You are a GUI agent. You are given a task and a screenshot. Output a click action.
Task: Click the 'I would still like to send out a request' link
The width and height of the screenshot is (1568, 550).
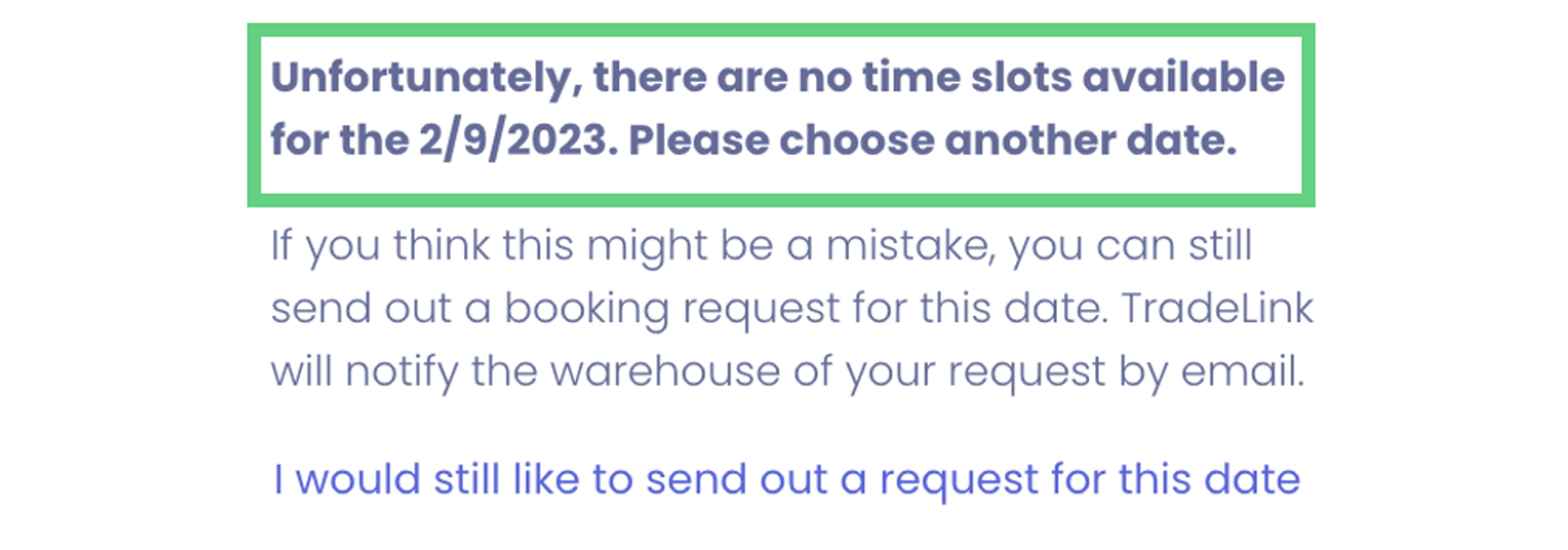pyautogui.click(x=785, y=479)
